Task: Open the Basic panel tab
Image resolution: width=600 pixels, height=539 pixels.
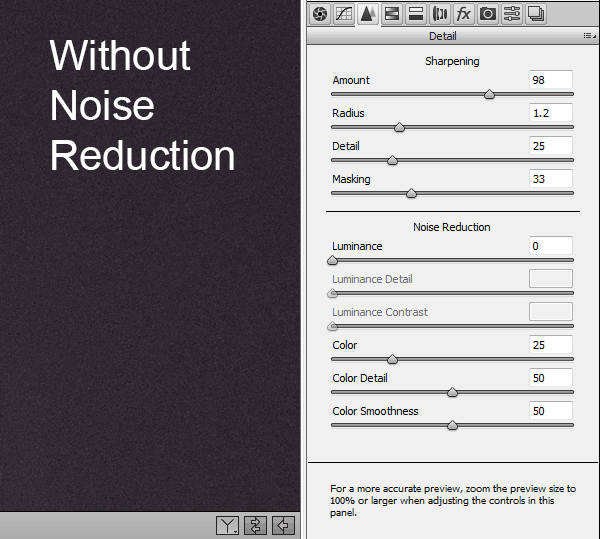Action: point(320,14)
